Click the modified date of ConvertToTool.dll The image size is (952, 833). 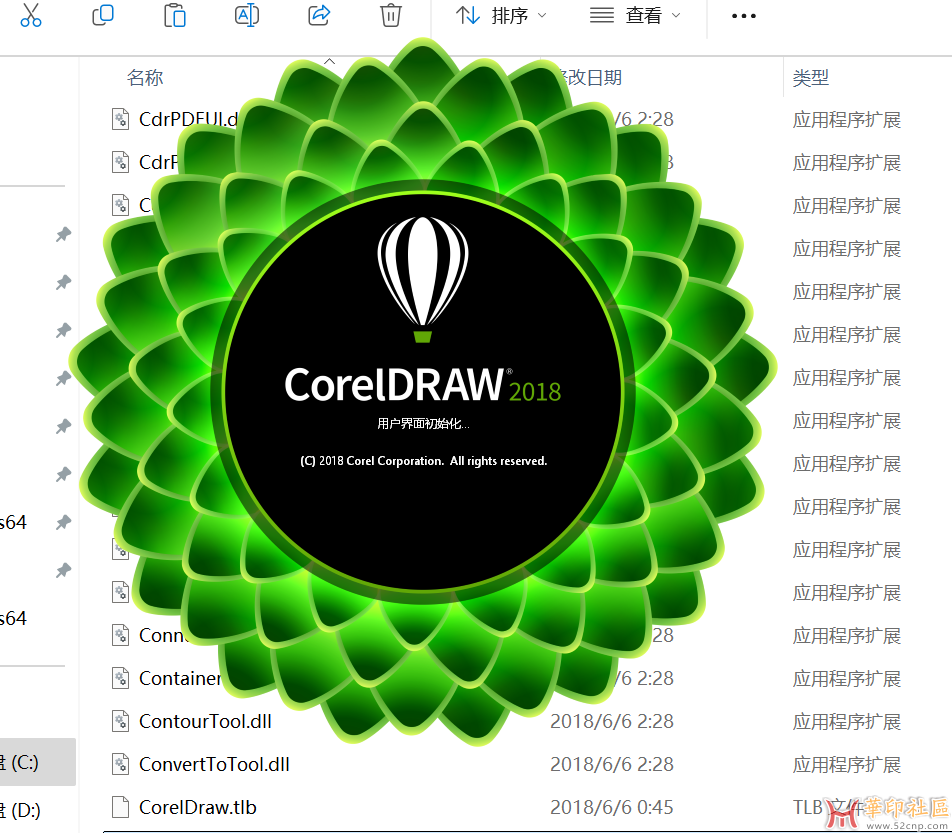click(x=612, y=764)
